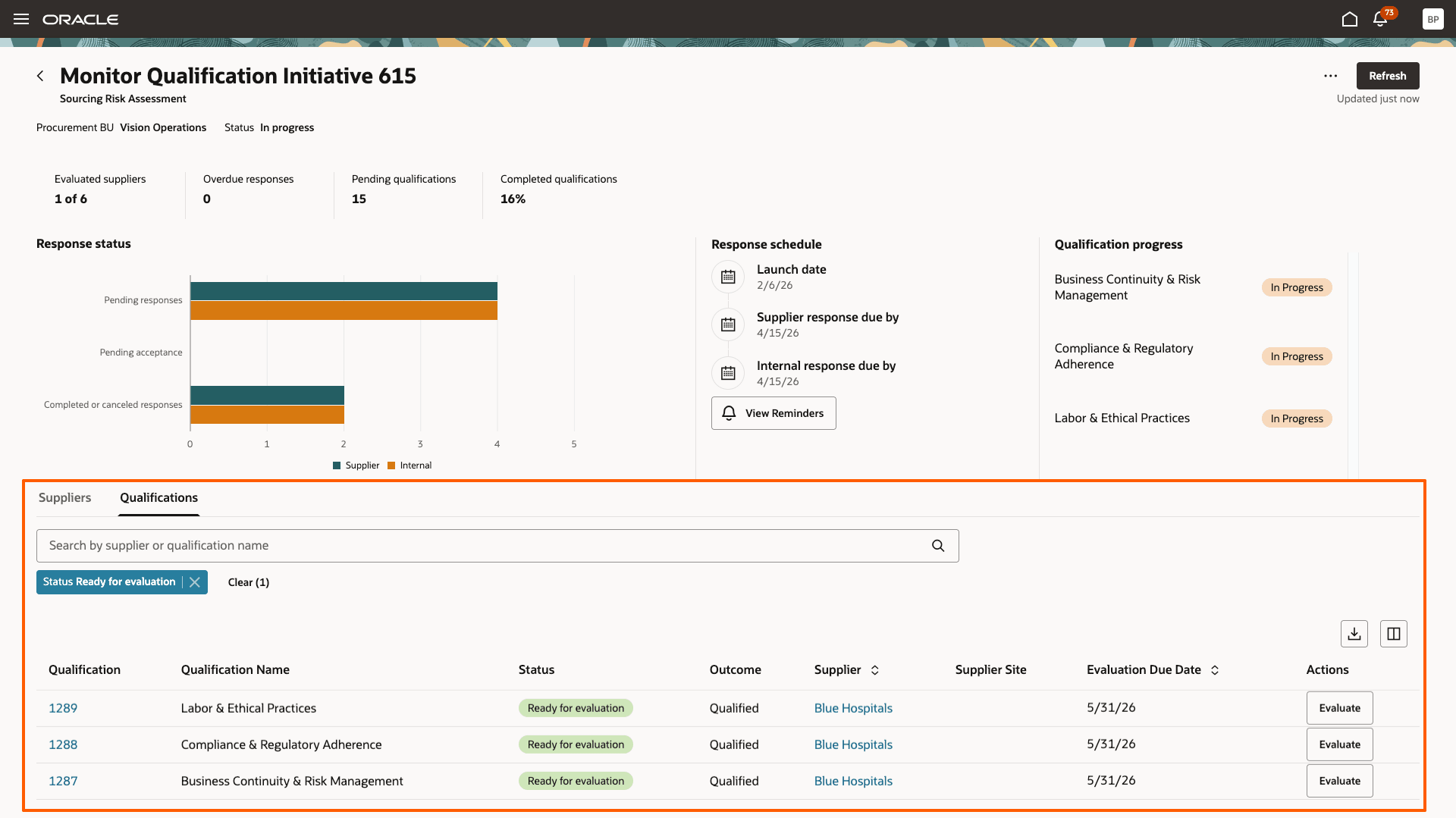
Task: Toggle Internal series in chart legend
Action: click(409, 465)
